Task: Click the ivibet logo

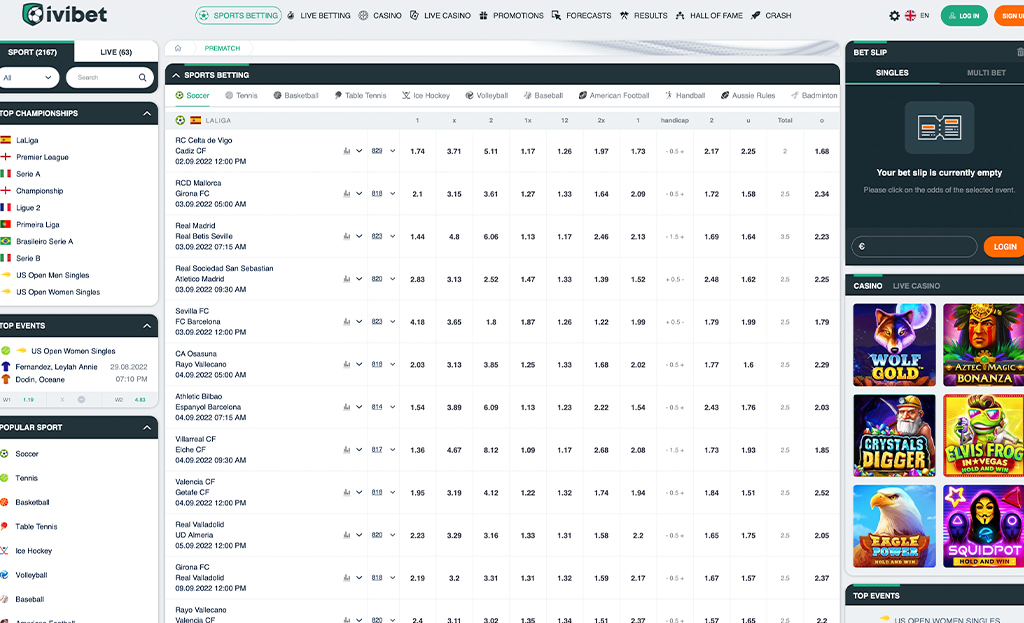Action: pyautogui.click(x=64, y=14)
